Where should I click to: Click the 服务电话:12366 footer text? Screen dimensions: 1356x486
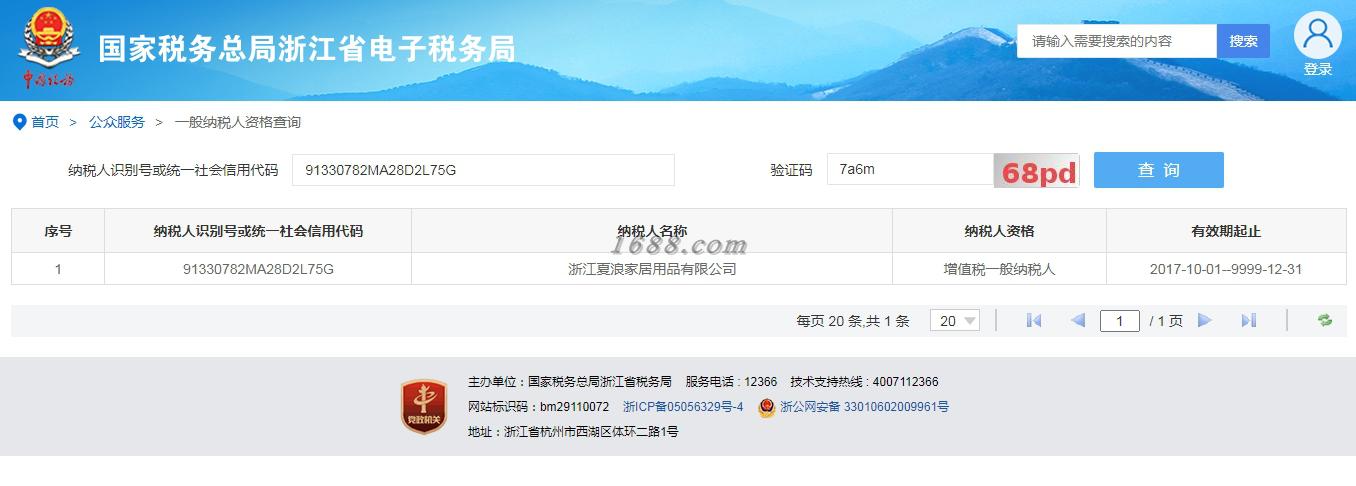pyautogui.click(x=731, y=382)
